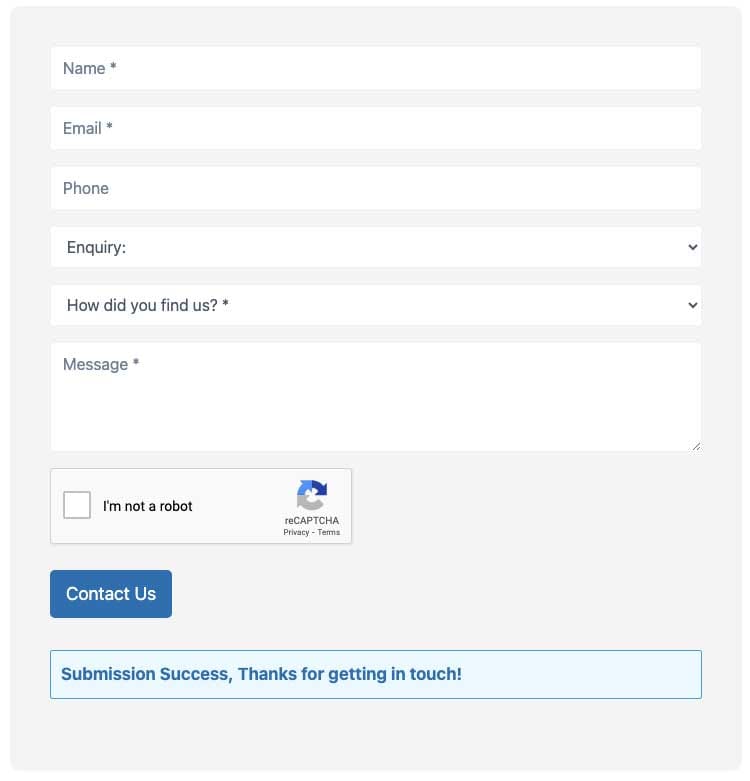The height and width of the screenshot is (781, 750).
Task: Click the 'Thanks for getting in touch!' text
Action: click(350, 674)
